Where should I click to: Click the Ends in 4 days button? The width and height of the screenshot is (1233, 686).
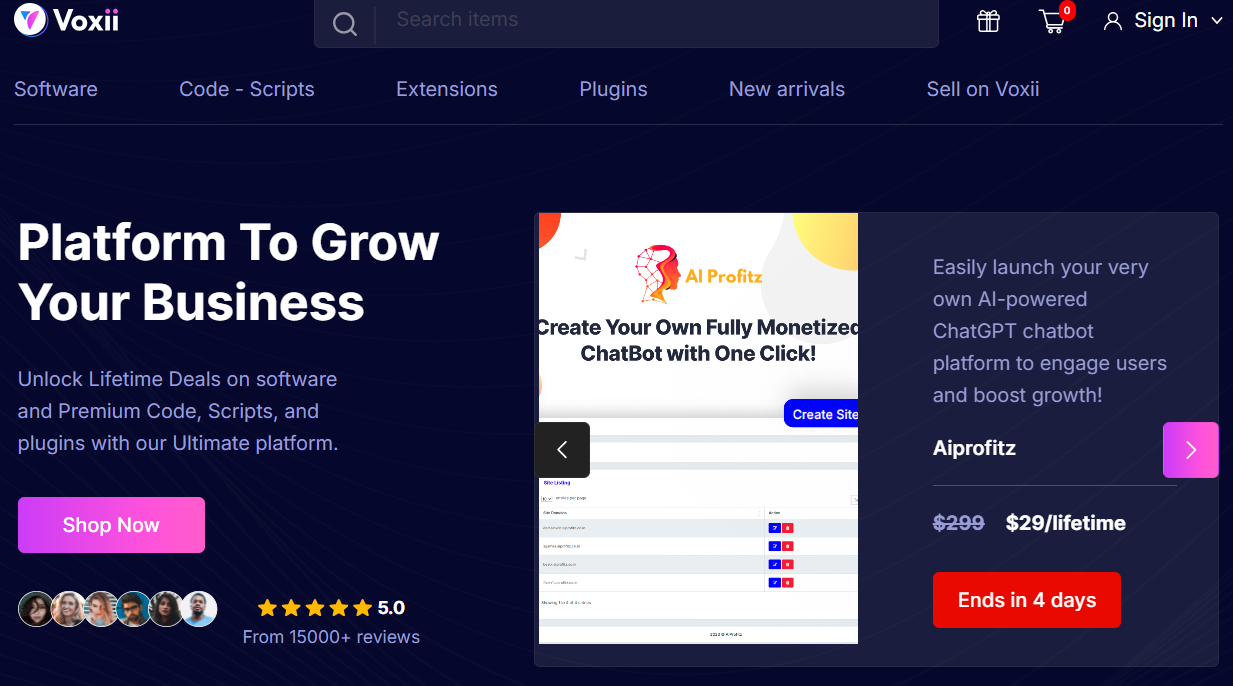pyautogui.click(x=1027, y=600)
